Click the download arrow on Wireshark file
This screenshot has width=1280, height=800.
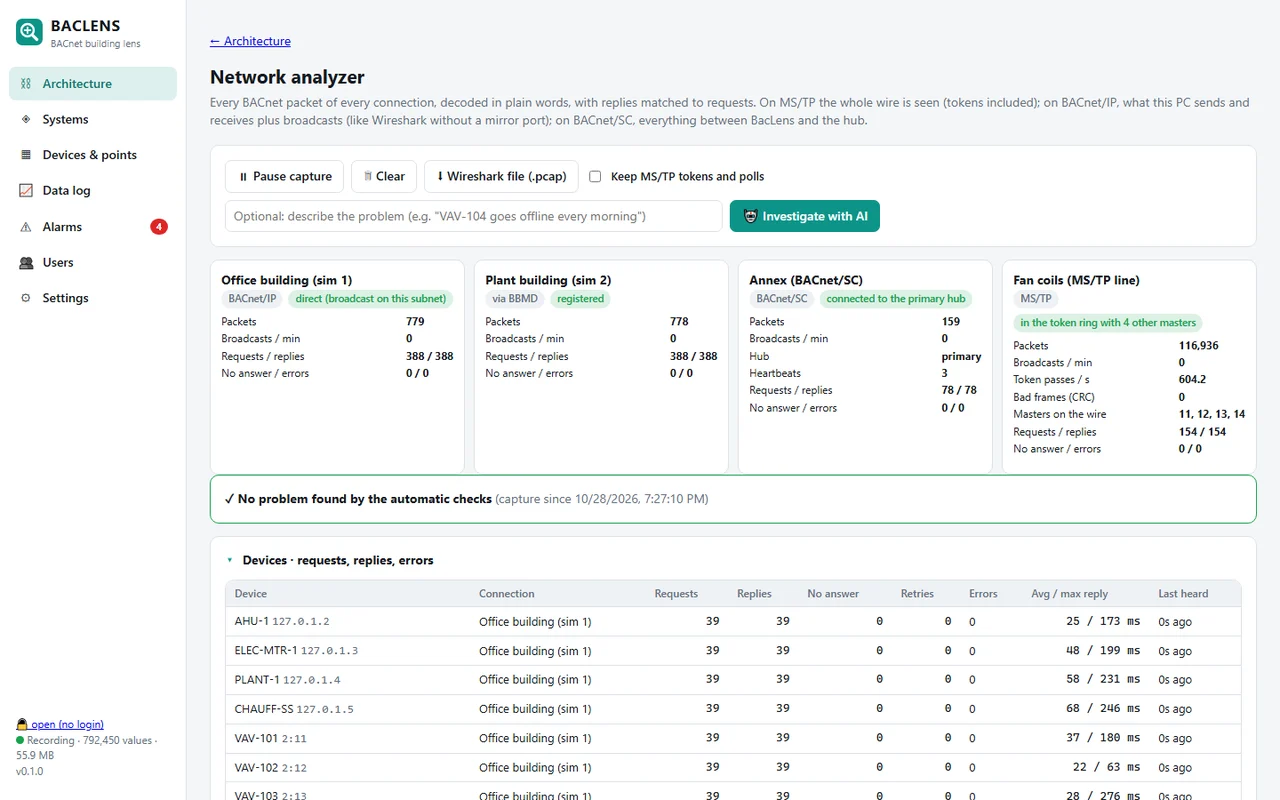(440, 176)
